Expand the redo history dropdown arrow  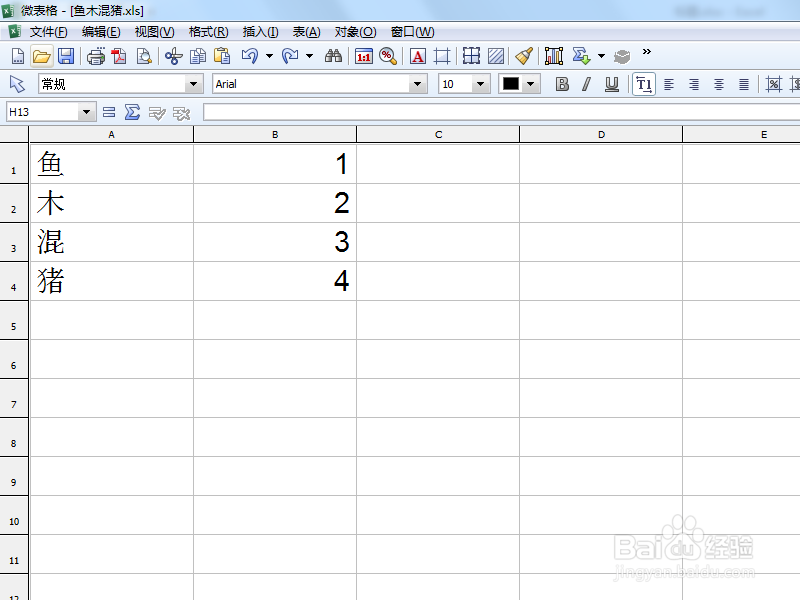(x=309, y=56)
